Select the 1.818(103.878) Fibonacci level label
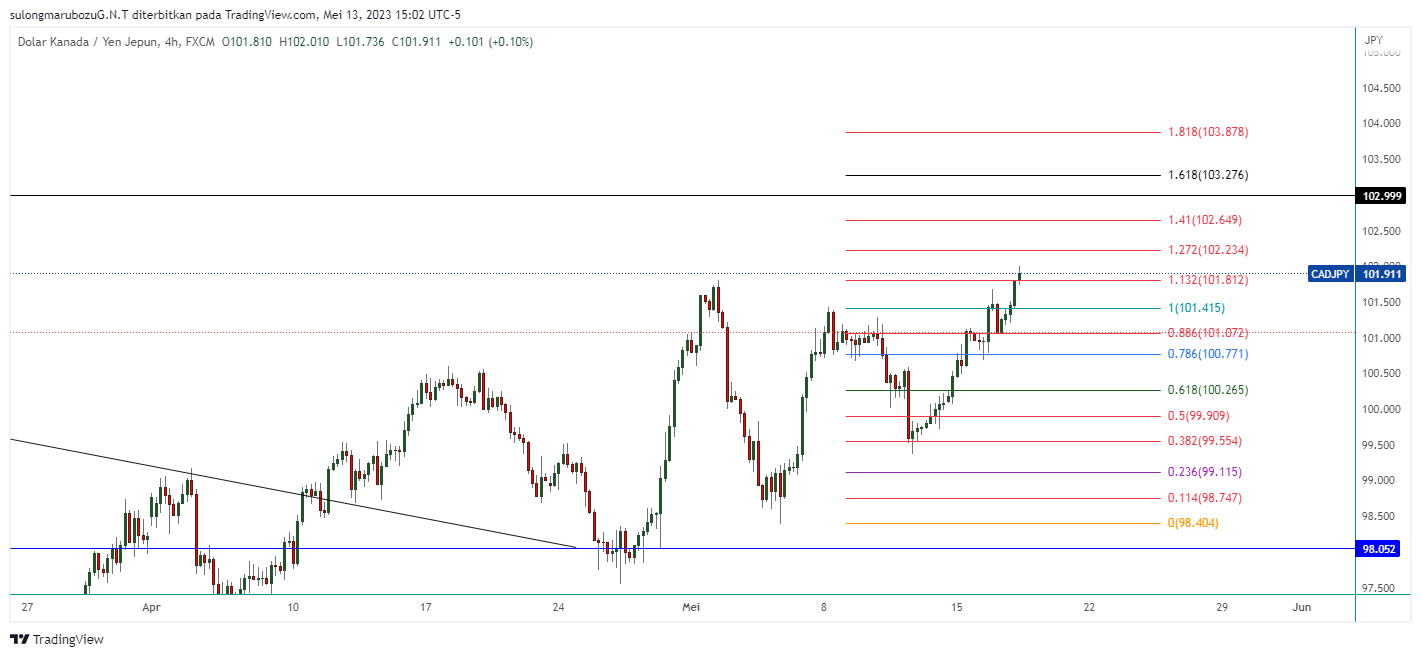The image size is (1421, 657). pyautogui.click(x=1207, y=132)
